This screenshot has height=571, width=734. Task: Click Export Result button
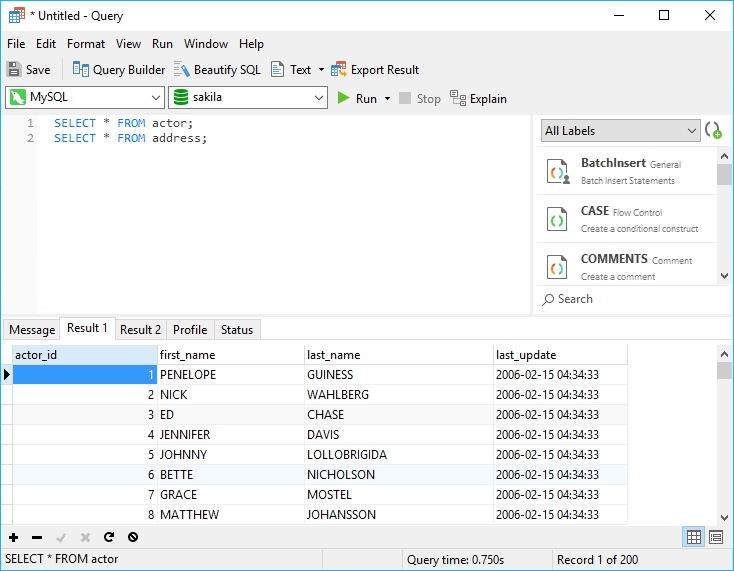tap(374, 70)
